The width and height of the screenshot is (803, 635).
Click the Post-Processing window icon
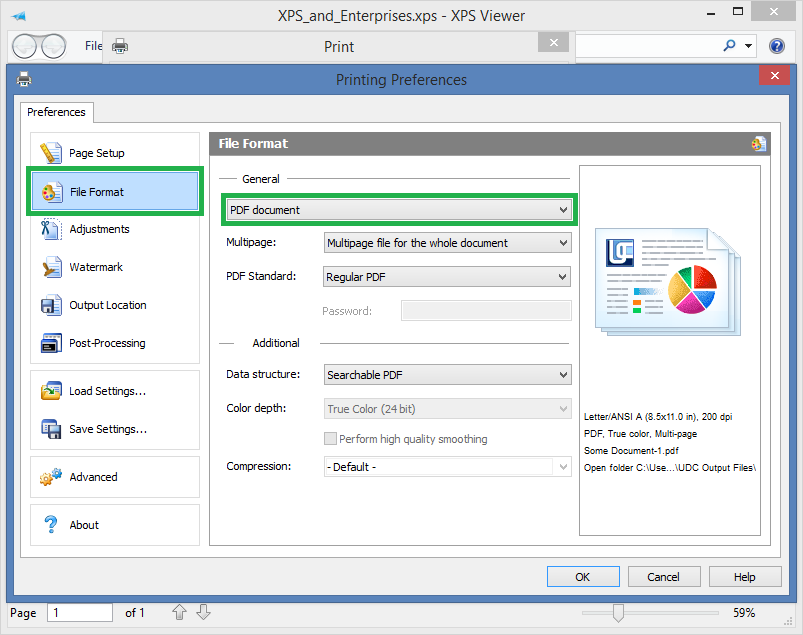(x=51, y=343)
